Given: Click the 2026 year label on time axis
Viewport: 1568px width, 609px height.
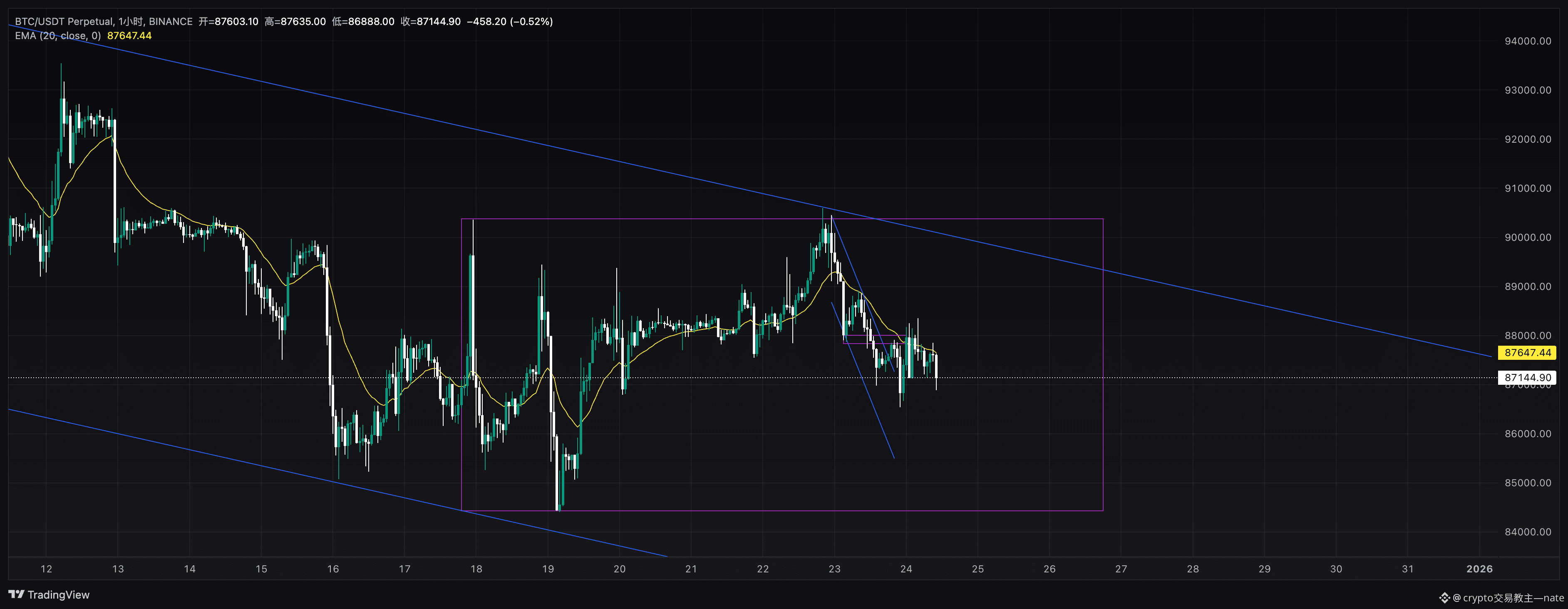Looking at the screenshot, I should pyautogui.click(x=1480, y=569).
